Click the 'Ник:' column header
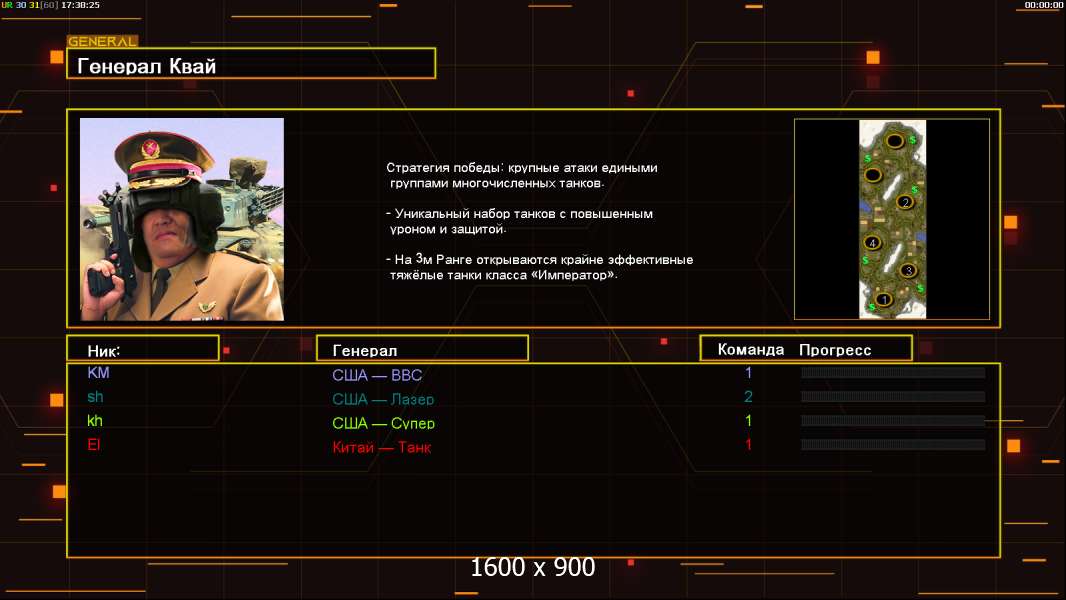 click(143, 348)
